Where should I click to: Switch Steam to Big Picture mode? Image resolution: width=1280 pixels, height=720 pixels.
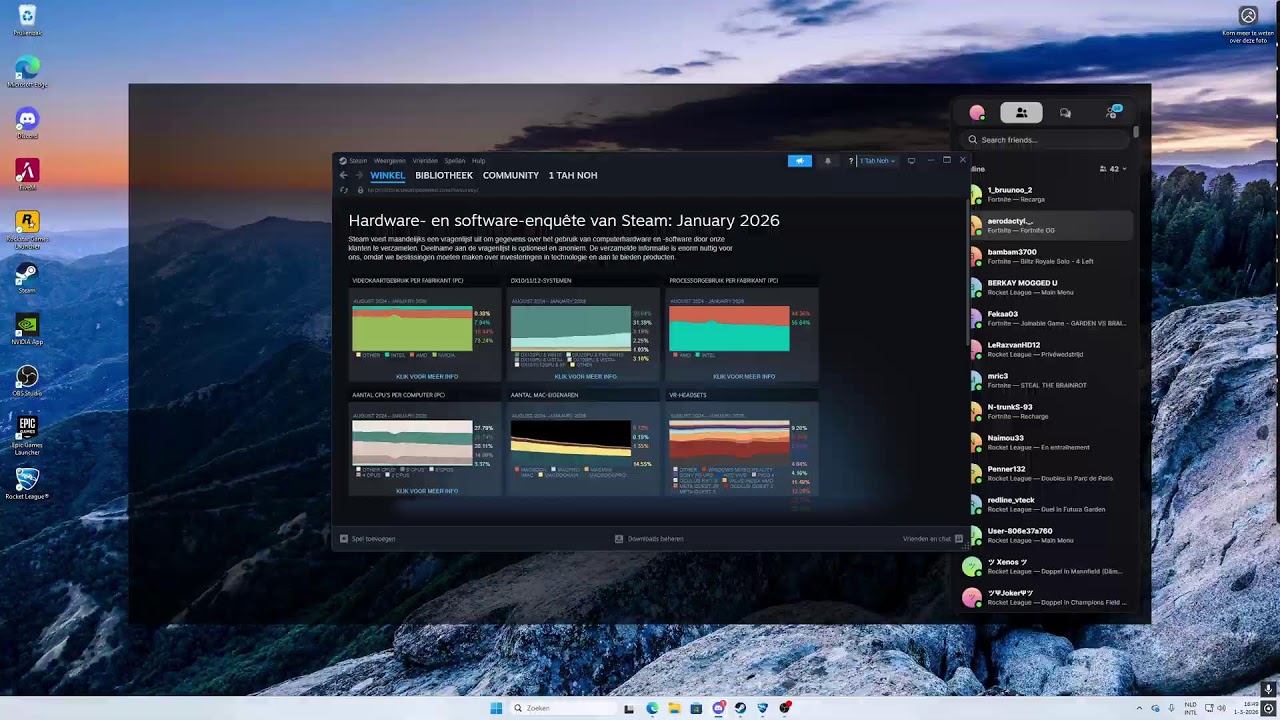pos(911,160)
